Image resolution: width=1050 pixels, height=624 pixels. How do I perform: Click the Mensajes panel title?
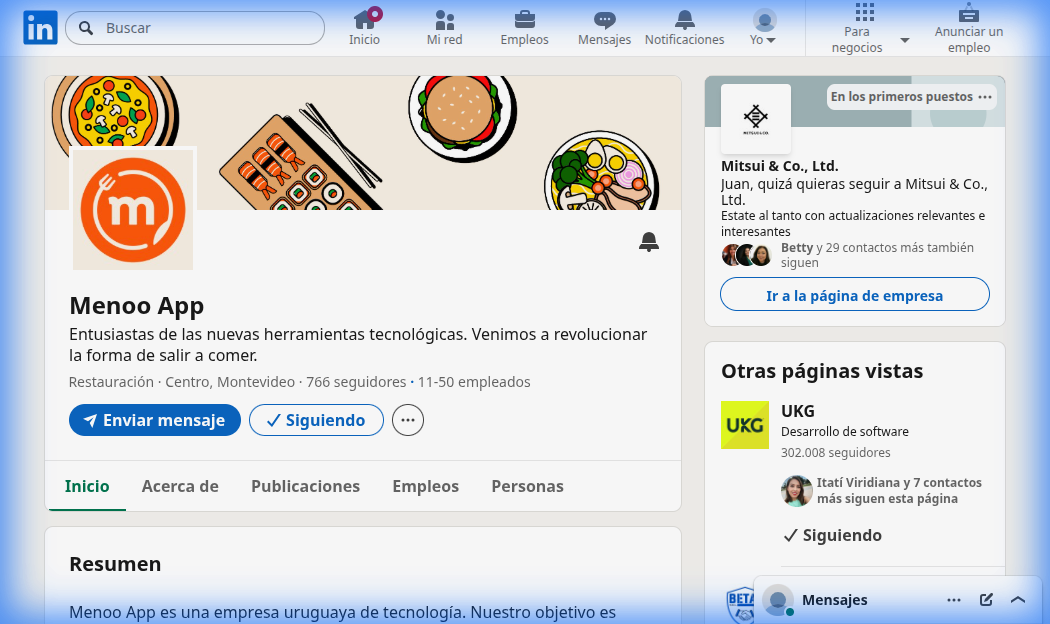(x=834, y=600)
